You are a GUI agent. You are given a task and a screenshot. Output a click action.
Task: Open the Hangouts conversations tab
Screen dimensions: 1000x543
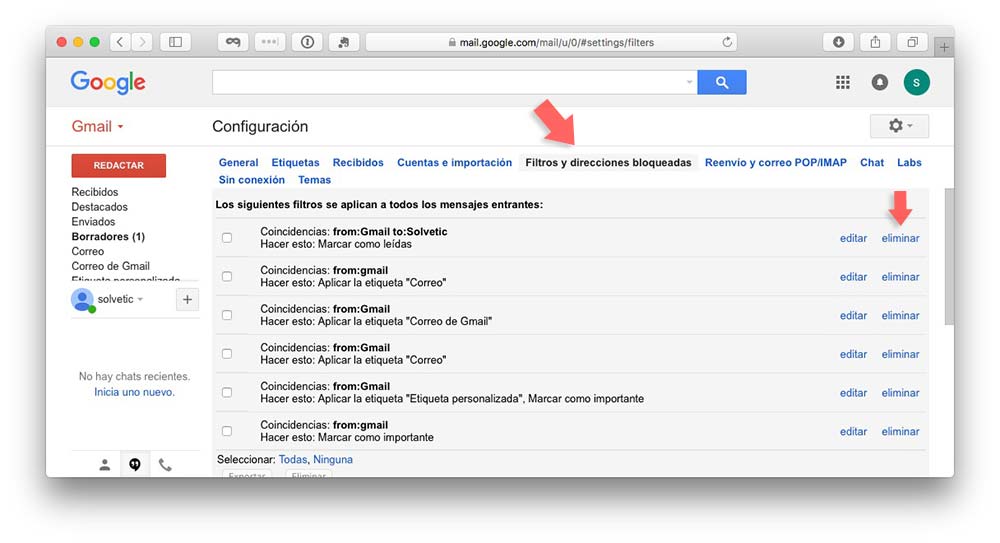(x=135, y=465)
